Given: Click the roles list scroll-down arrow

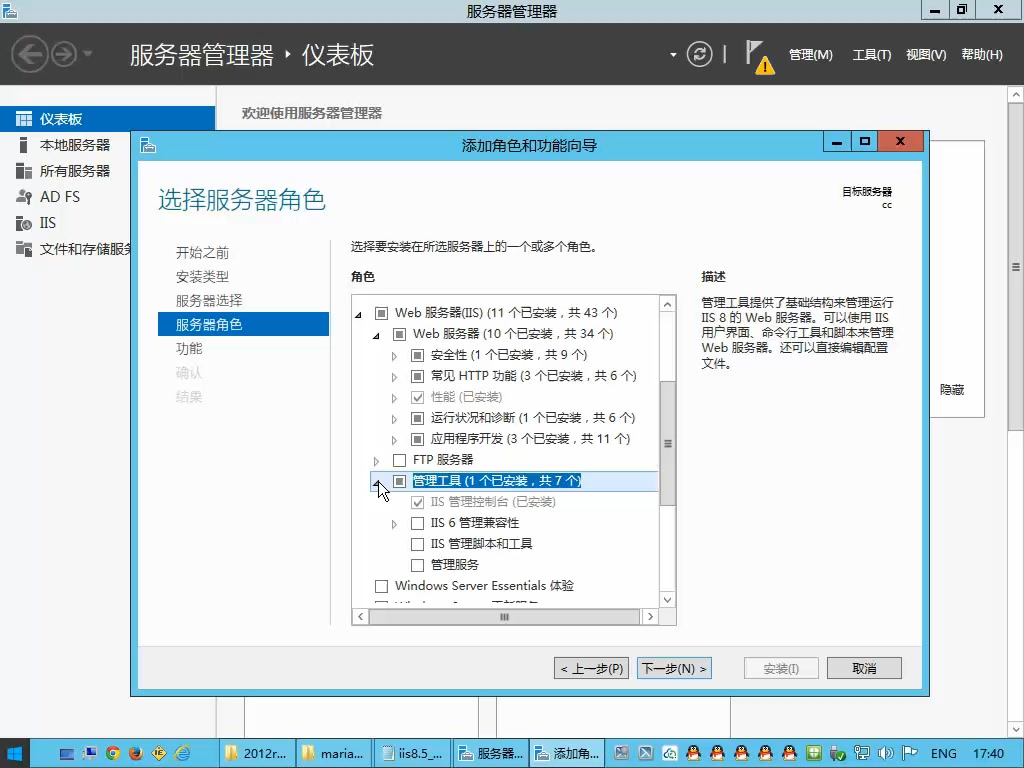Looking at the screenshot, I should pyautogui.click(x=667, y=600).
